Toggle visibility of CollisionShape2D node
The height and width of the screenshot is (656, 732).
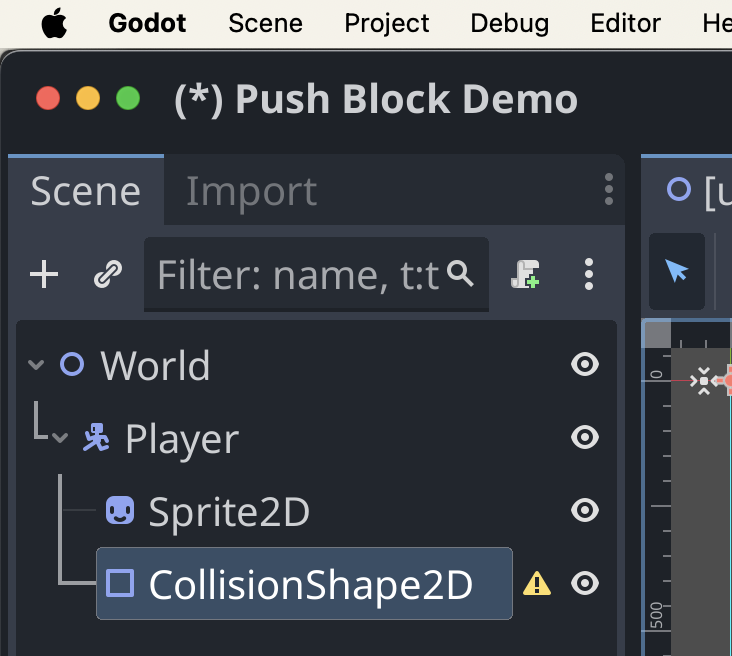584,583
